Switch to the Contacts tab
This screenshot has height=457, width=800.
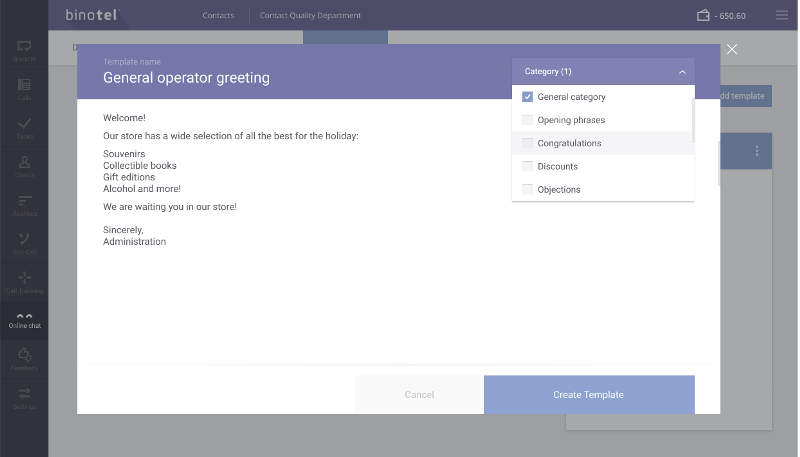pos(218,16)
